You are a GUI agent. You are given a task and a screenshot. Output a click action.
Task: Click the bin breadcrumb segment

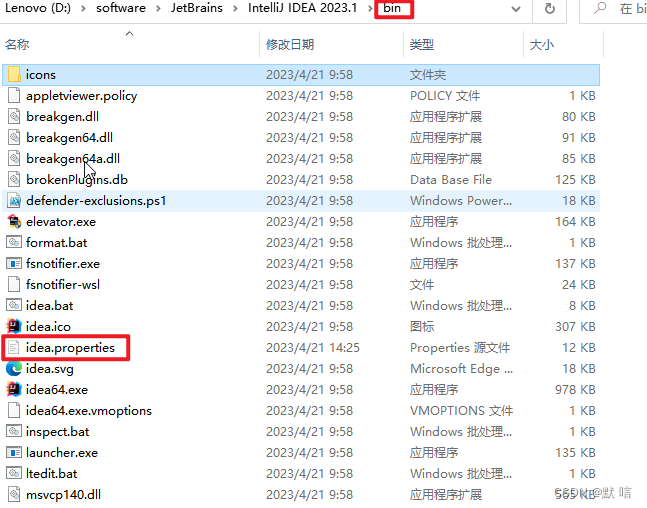(x=392, y=8)
